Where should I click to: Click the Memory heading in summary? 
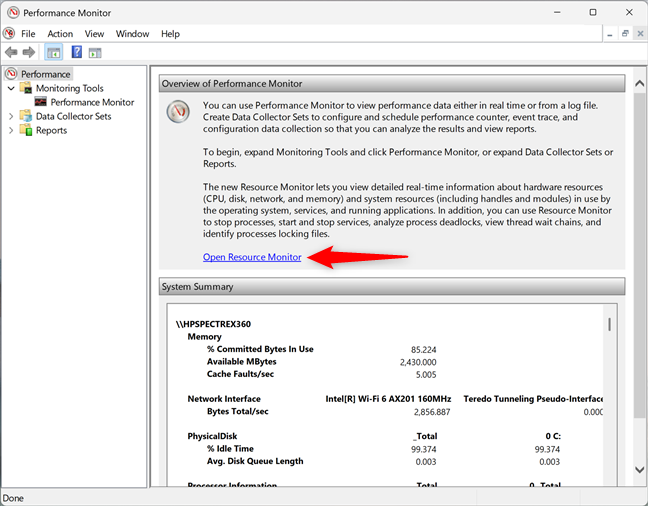[x=205, y=337]
